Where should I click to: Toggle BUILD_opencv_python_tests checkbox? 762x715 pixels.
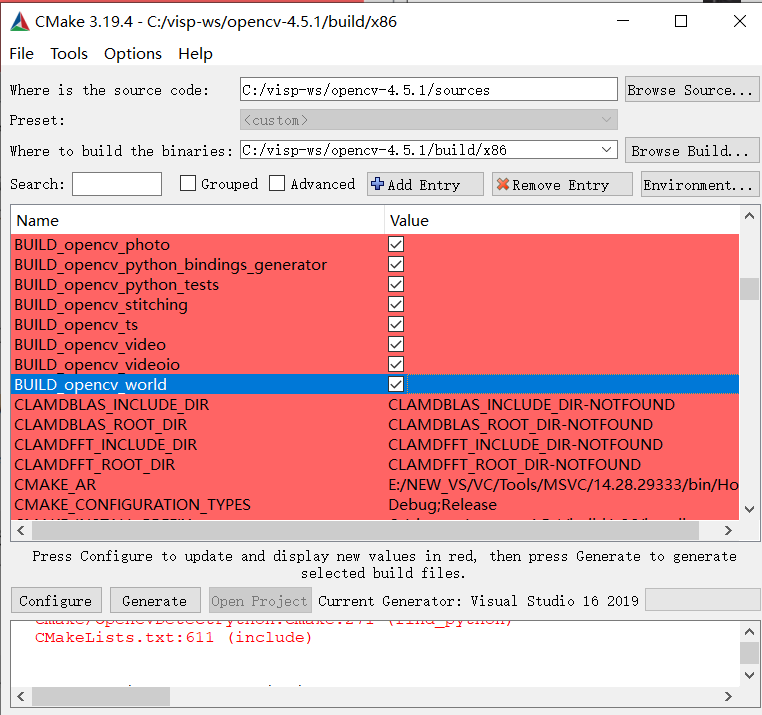tap(396, 284)
